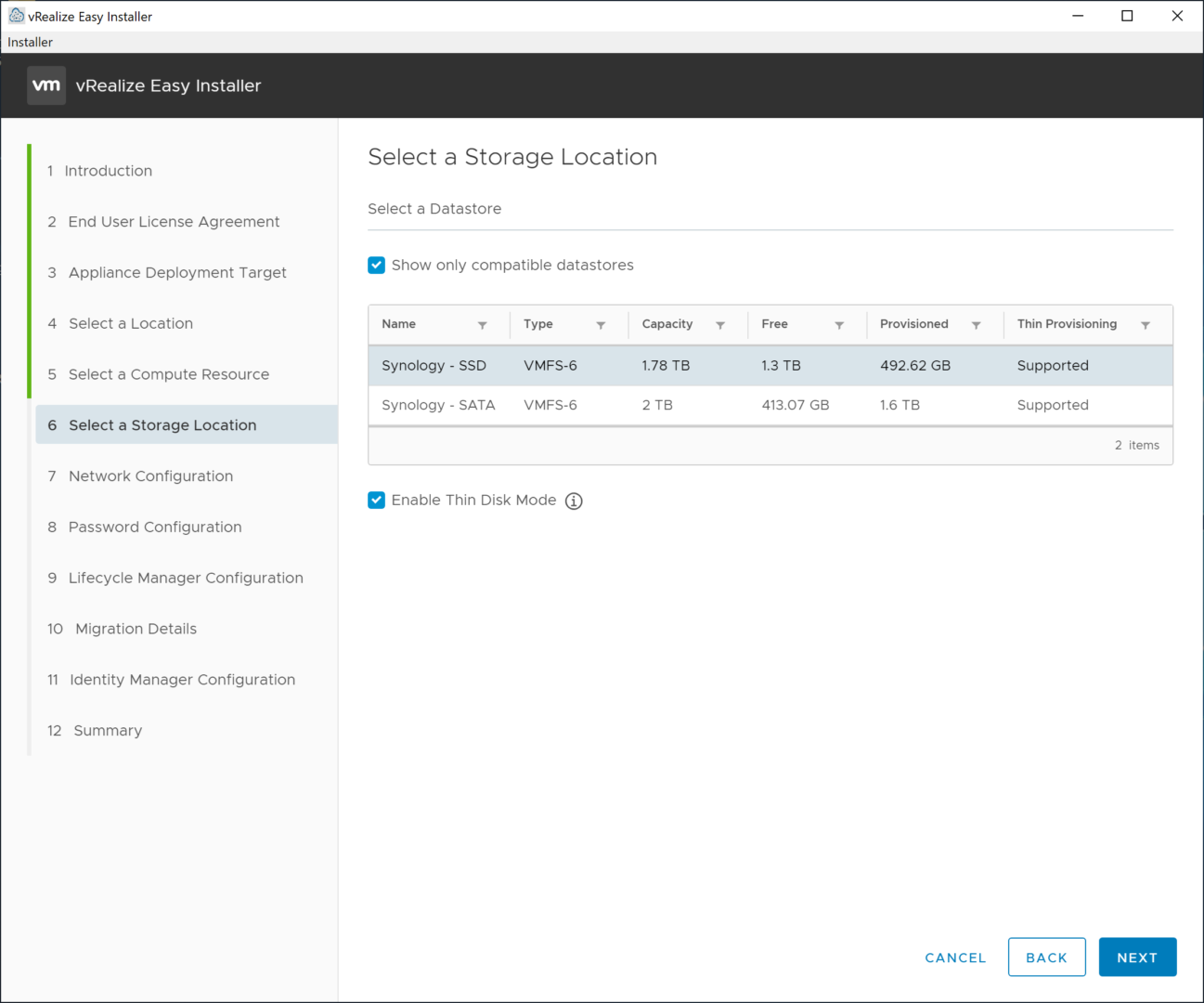Image resolution: width=1204 pixels, height=1003 pixels.
Task: Open the Summary step in sidebar
Action: pos(108,731)
